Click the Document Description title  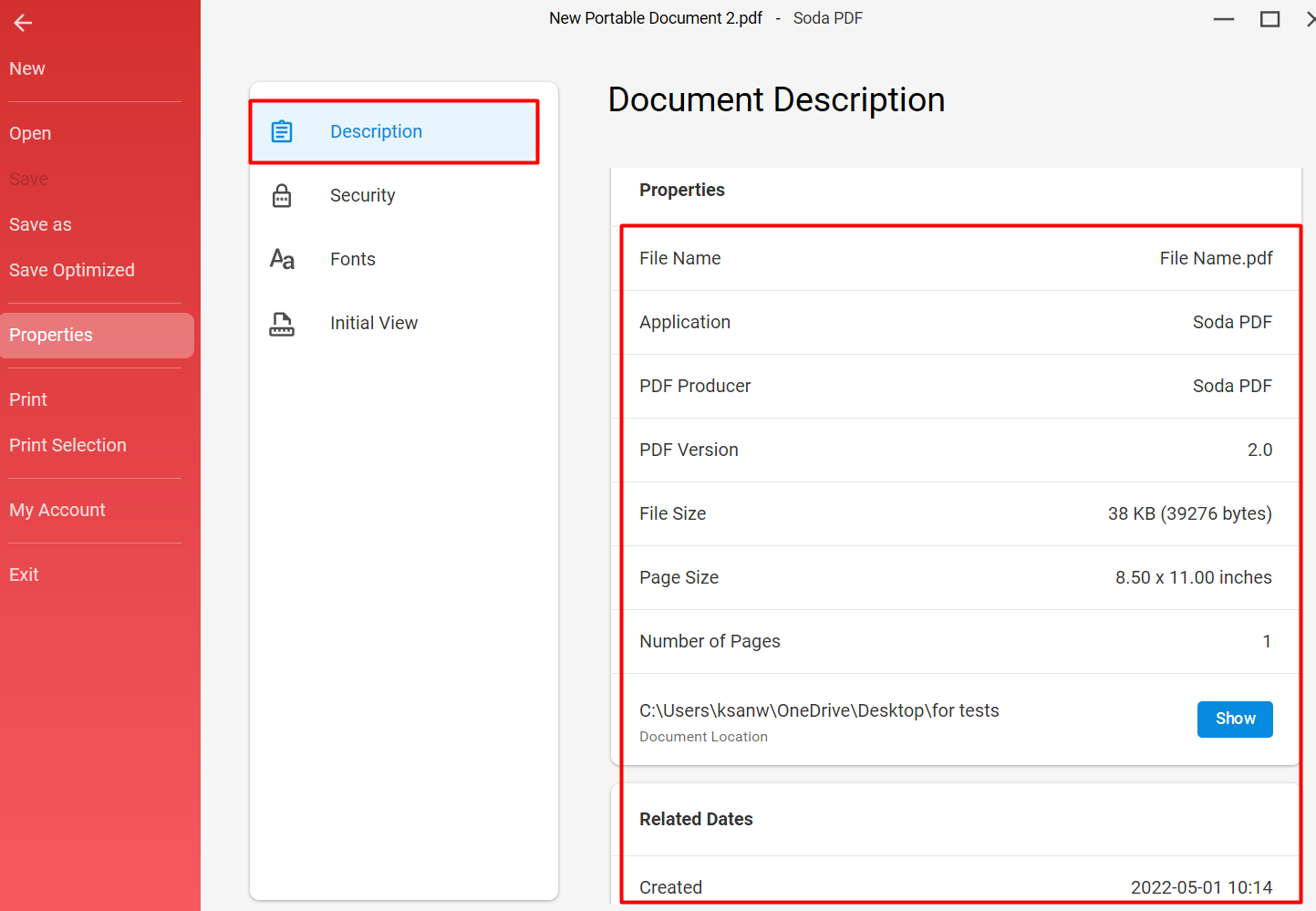tap(776, 99)
